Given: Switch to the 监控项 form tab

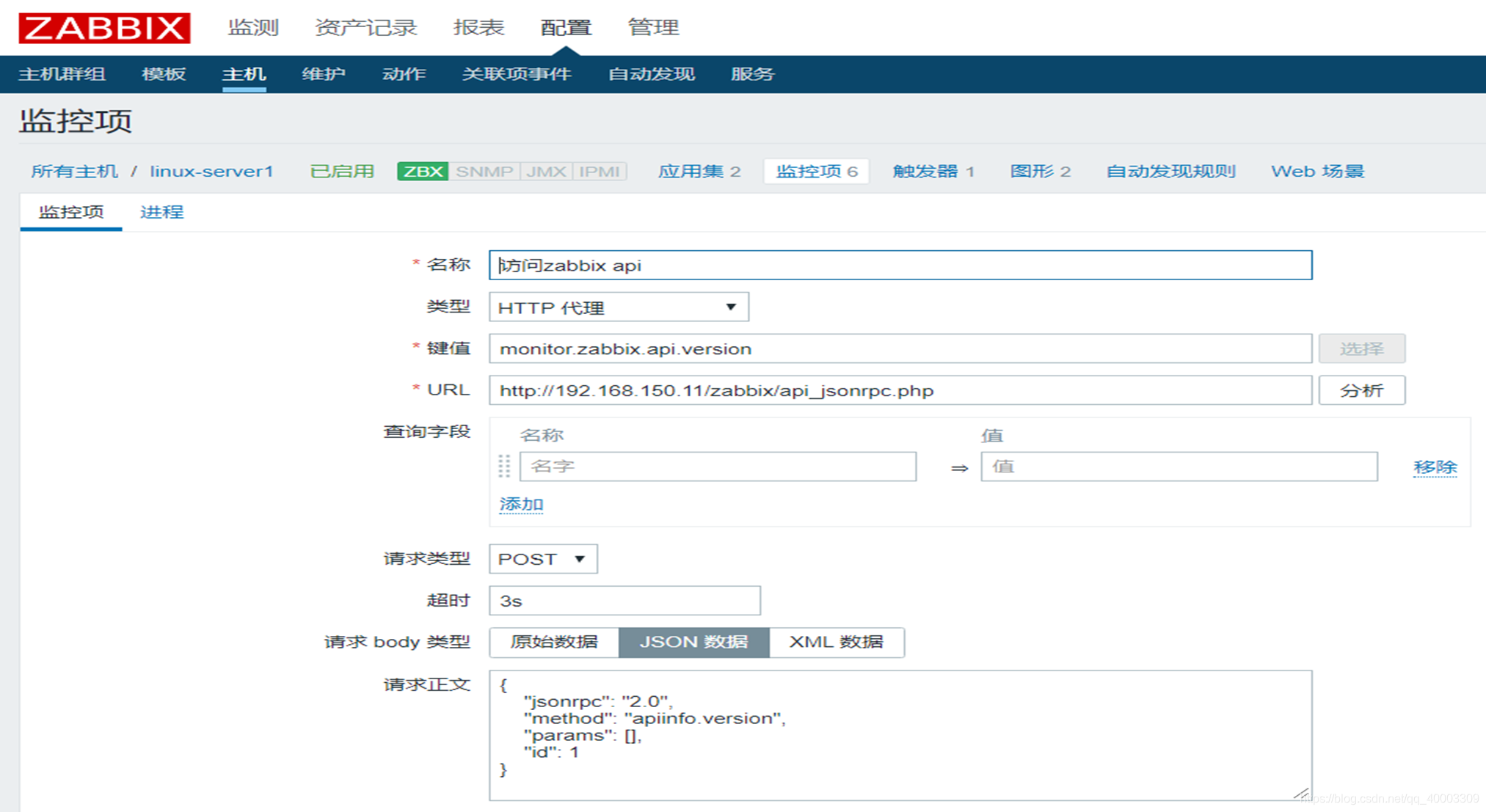Looking at the screenshot, I should [71, 212].
